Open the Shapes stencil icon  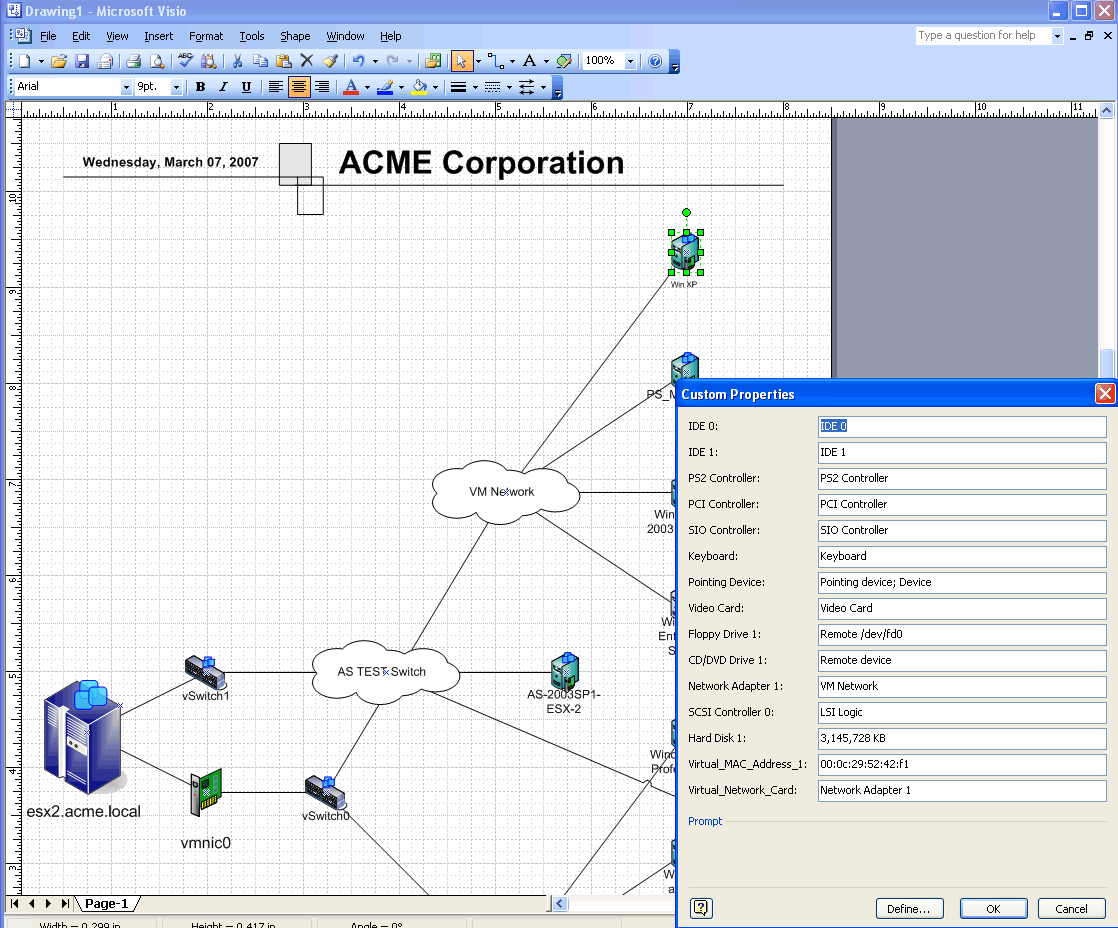pos(432,61)
